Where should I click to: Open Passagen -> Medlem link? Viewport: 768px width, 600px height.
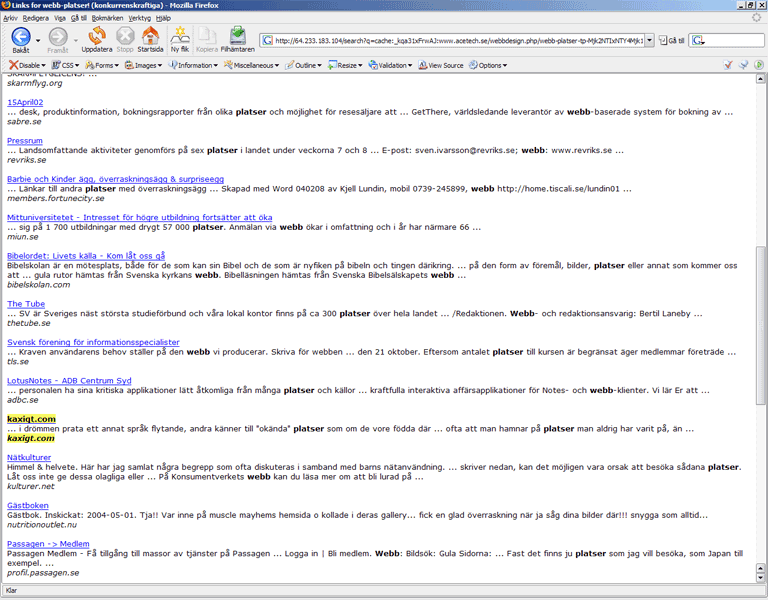point(48,544)
